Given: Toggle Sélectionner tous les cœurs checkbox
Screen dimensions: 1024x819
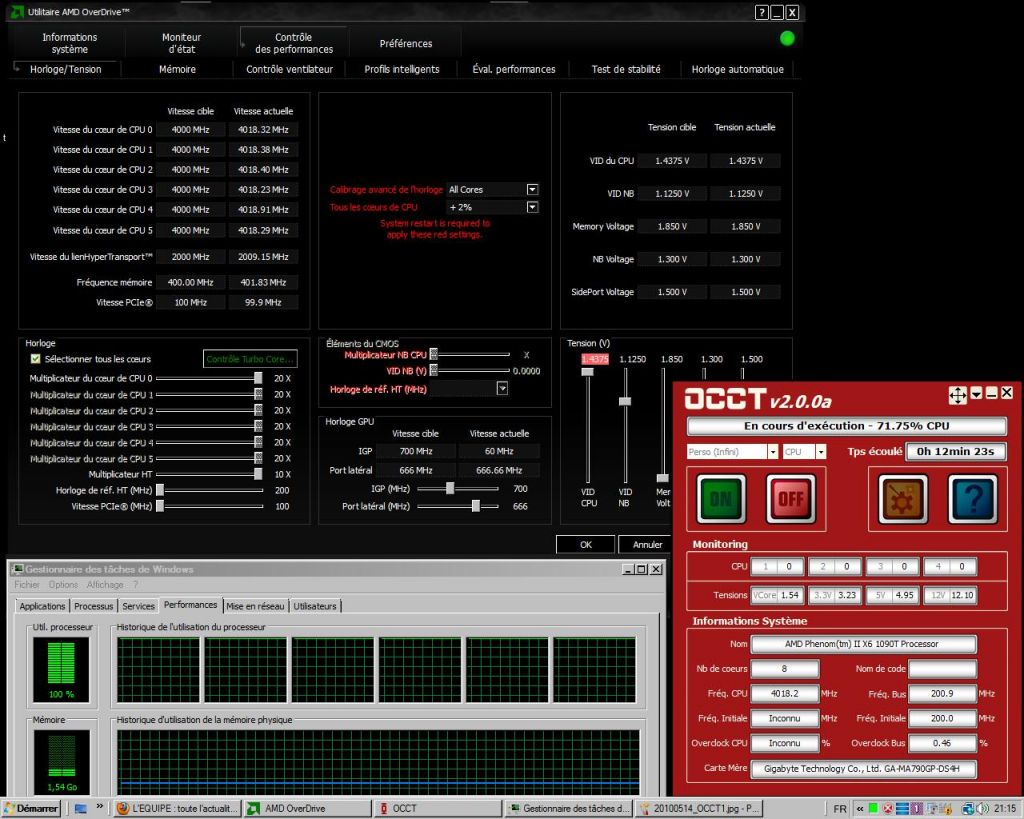Looking at the screenshot, I should click(x=35, y=359).
